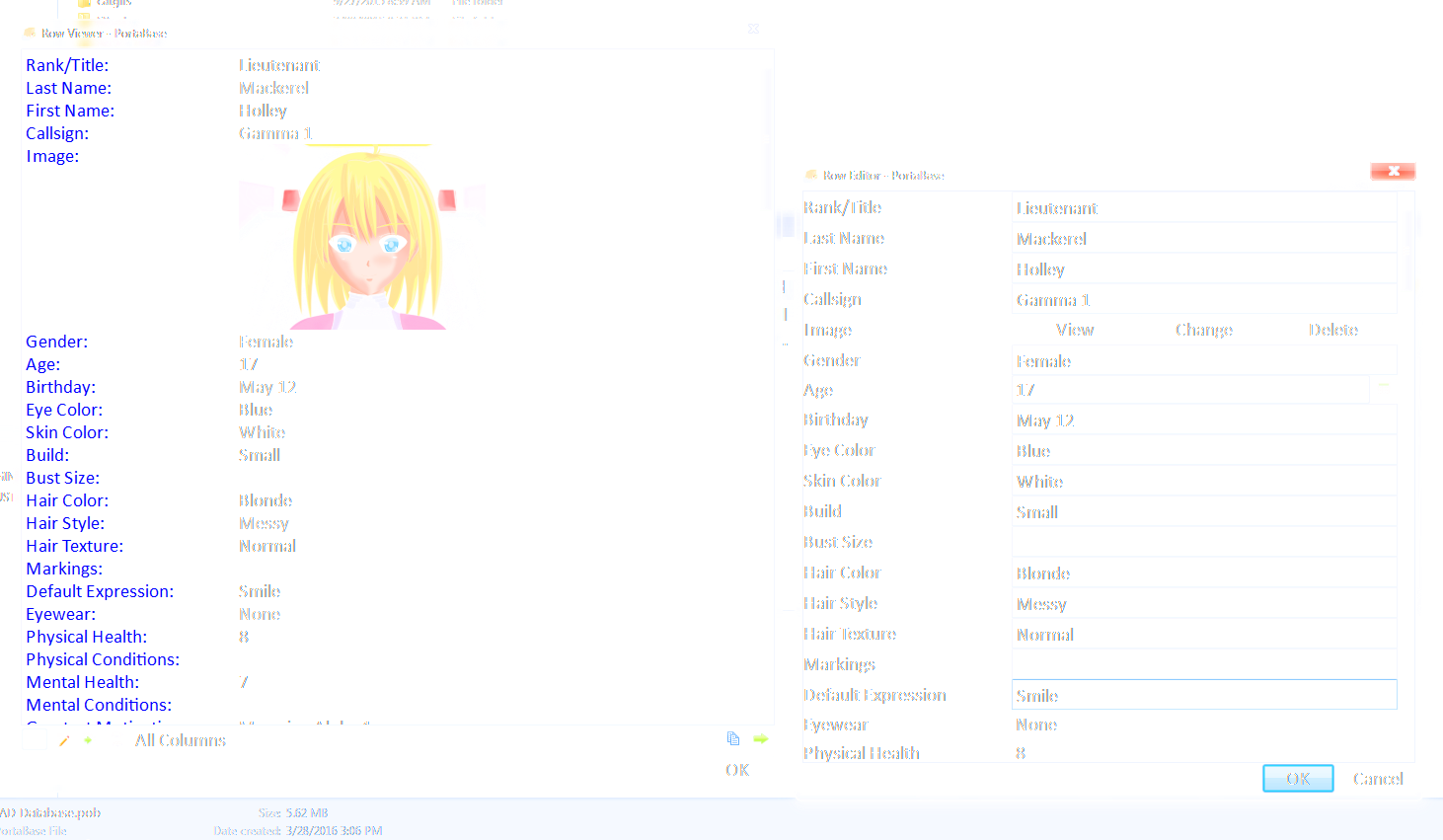Click the Skin Color field containing White
The image size is (1443, 840).
point(1204,482)
